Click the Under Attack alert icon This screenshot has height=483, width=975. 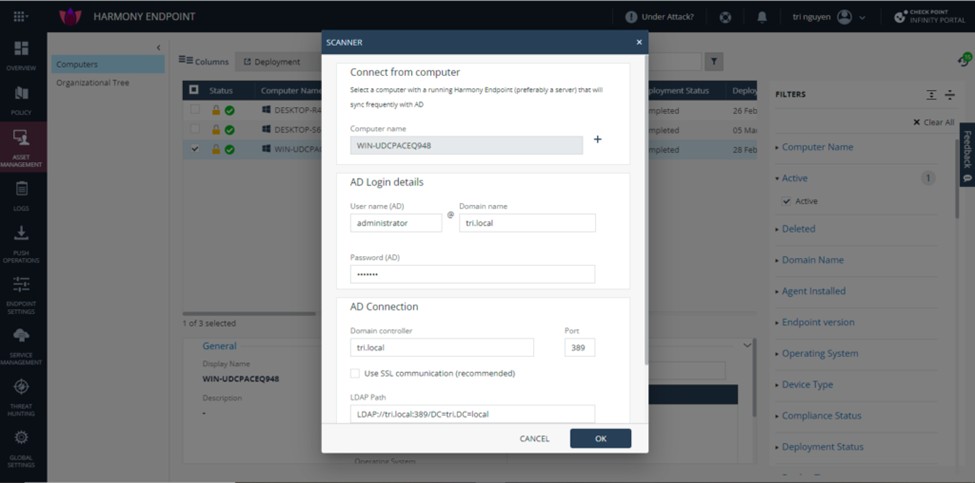pyautogui.click(x=631, y=17)
